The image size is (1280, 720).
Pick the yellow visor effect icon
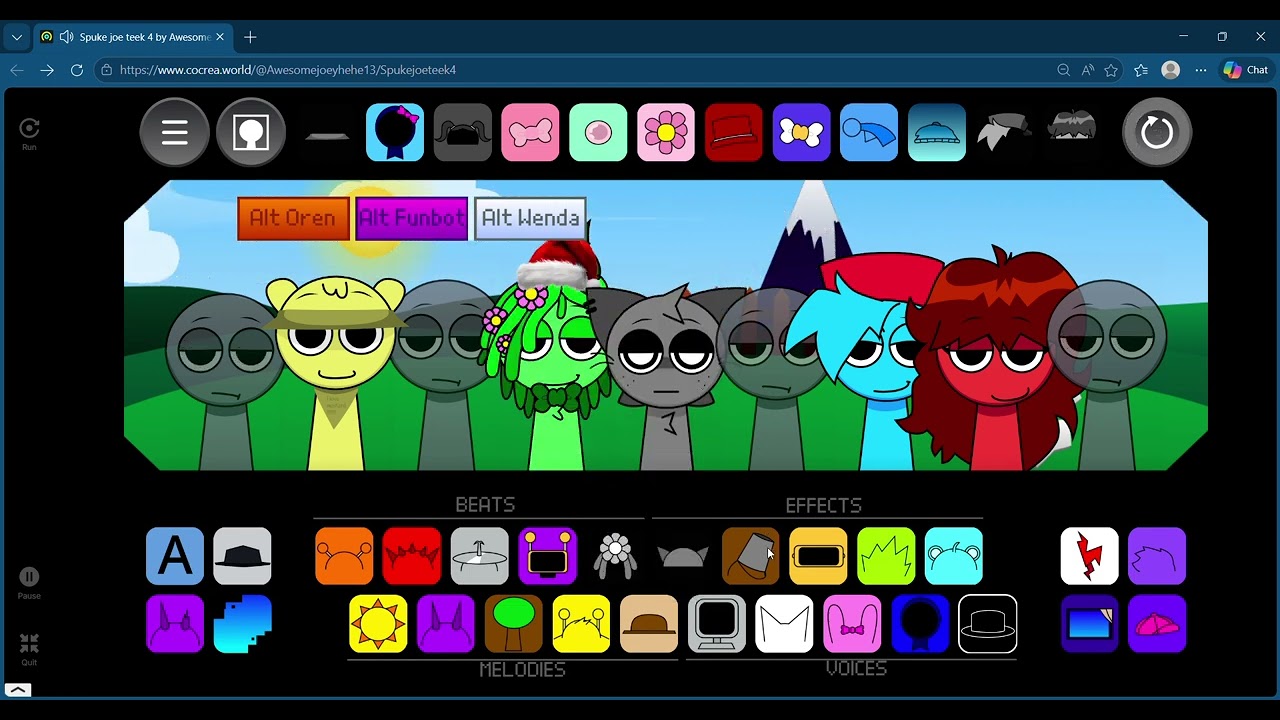pos(818,556)
